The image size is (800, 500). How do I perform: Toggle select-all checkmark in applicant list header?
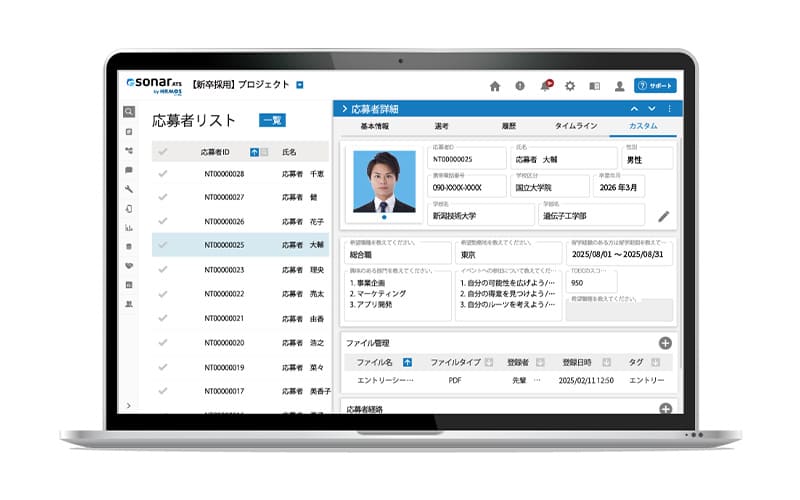point(163,152)
